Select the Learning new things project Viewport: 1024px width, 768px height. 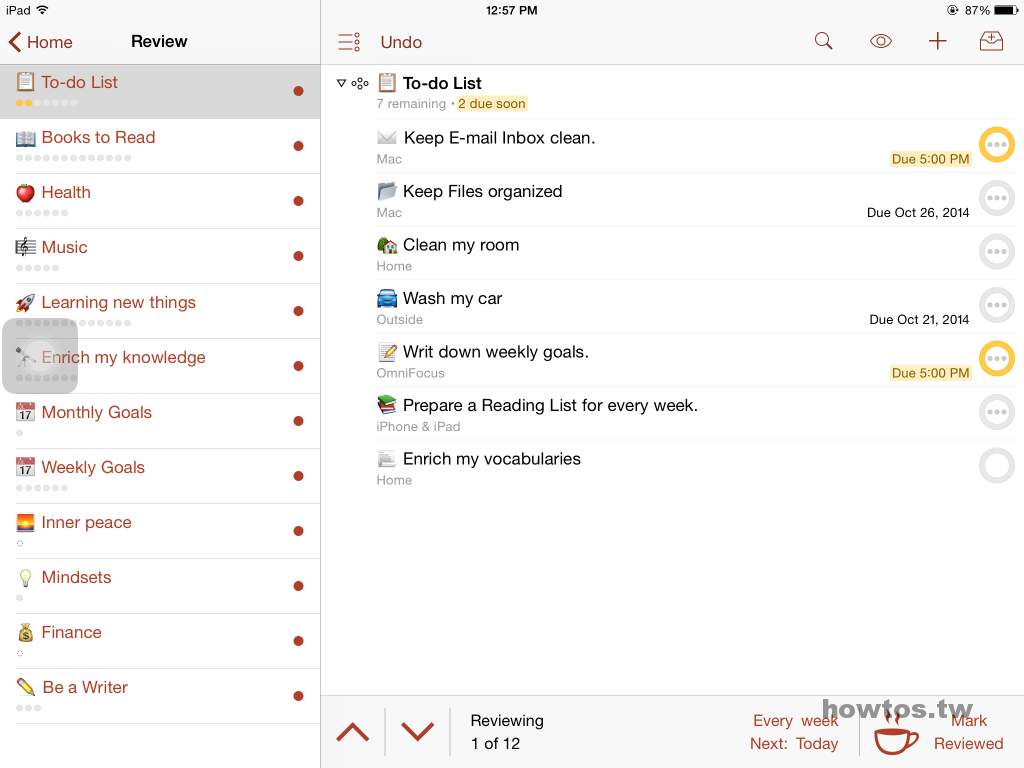coord(160,311)
